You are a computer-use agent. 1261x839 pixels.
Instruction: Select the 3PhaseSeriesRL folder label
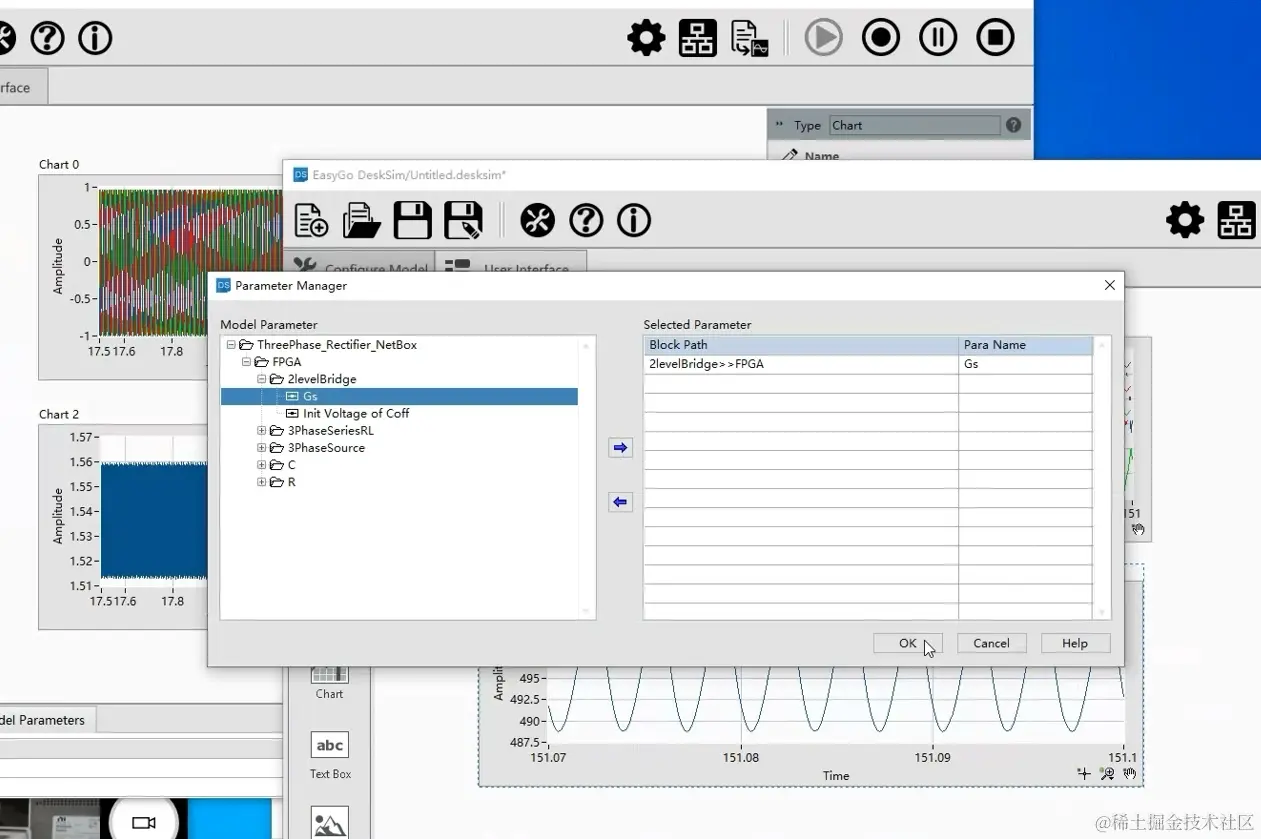[x=330, y=431]
